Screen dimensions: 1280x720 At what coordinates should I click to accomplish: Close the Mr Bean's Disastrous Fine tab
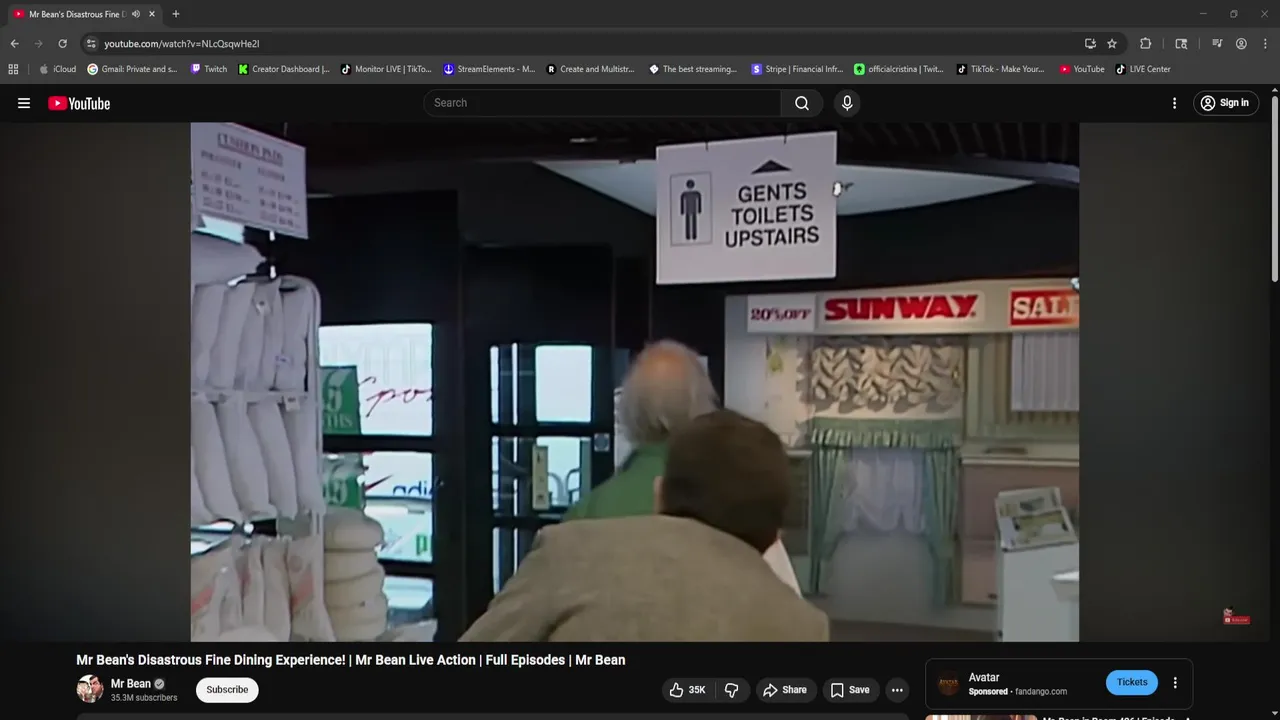click(152, 14)
